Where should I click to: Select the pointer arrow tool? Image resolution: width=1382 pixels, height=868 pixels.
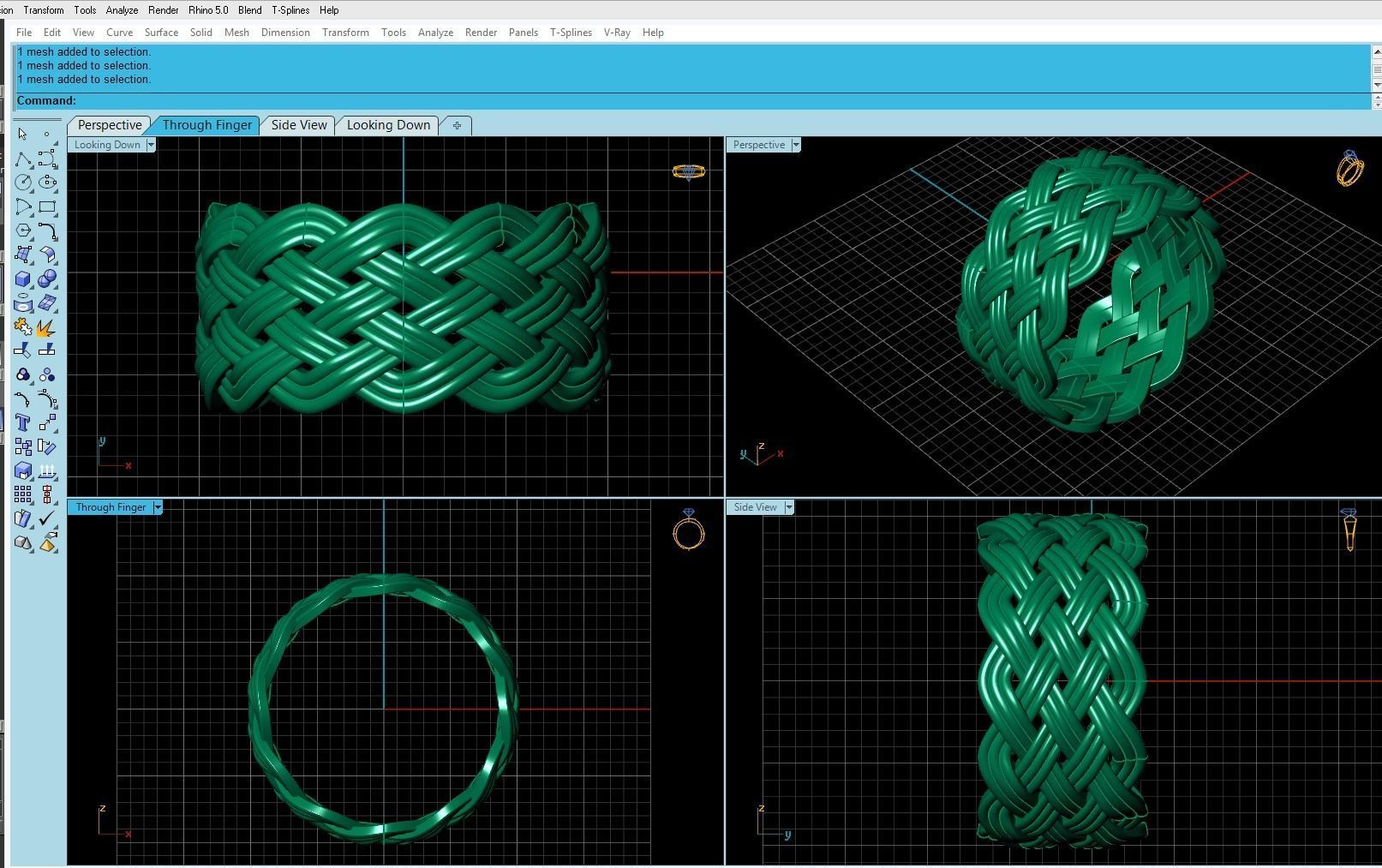[x=23, y=135]
